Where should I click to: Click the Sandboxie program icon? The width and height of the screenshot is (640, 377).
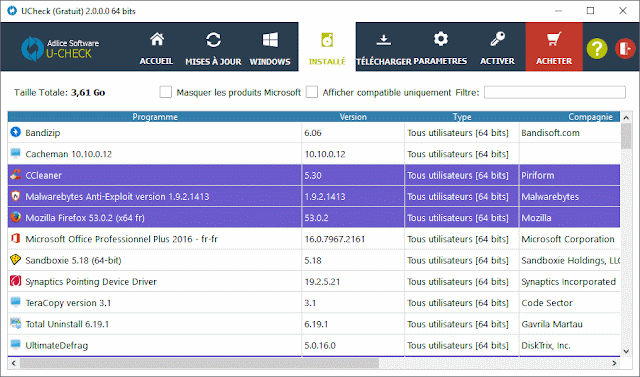pyautogui.click(x=16, y=260)
